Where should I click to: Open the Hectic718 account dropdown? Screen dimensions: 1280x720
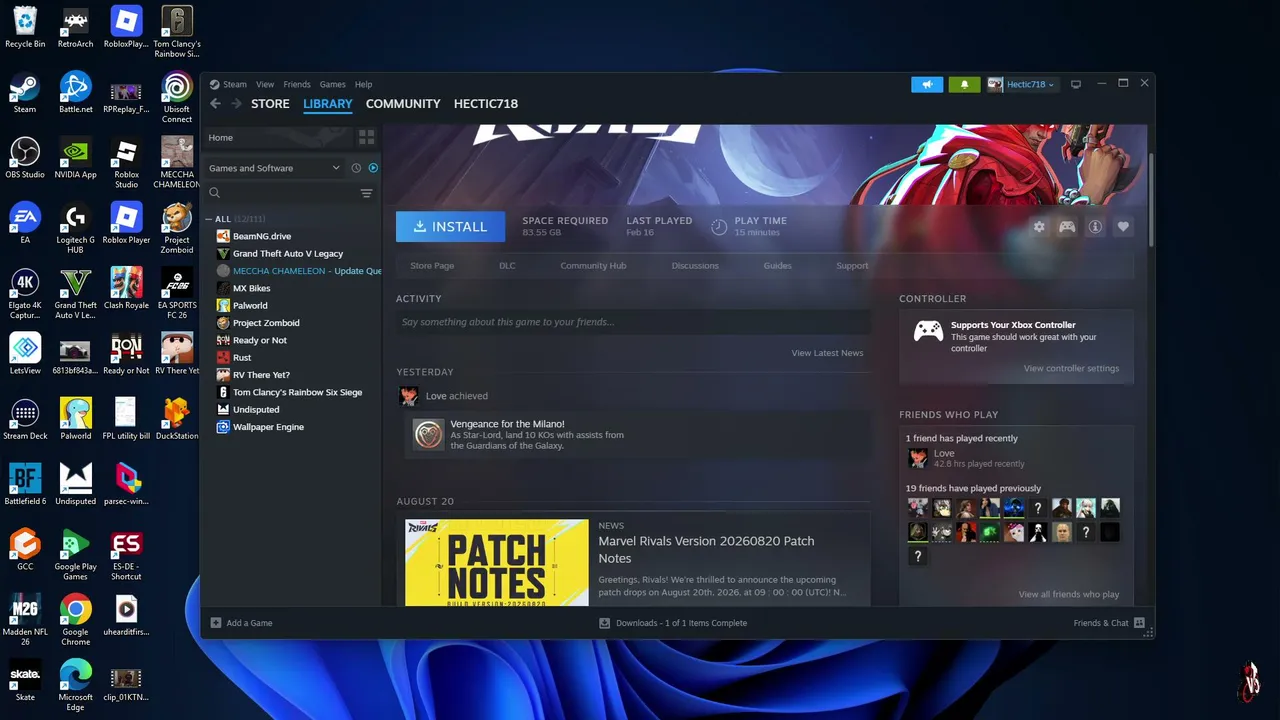(1021, 84)
